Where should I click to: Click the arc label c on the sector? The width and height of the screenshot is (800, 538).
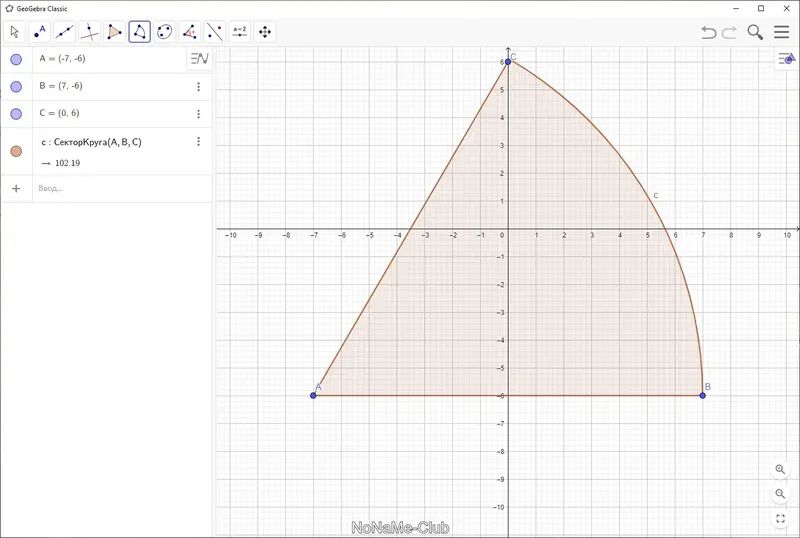click(656, 195)
